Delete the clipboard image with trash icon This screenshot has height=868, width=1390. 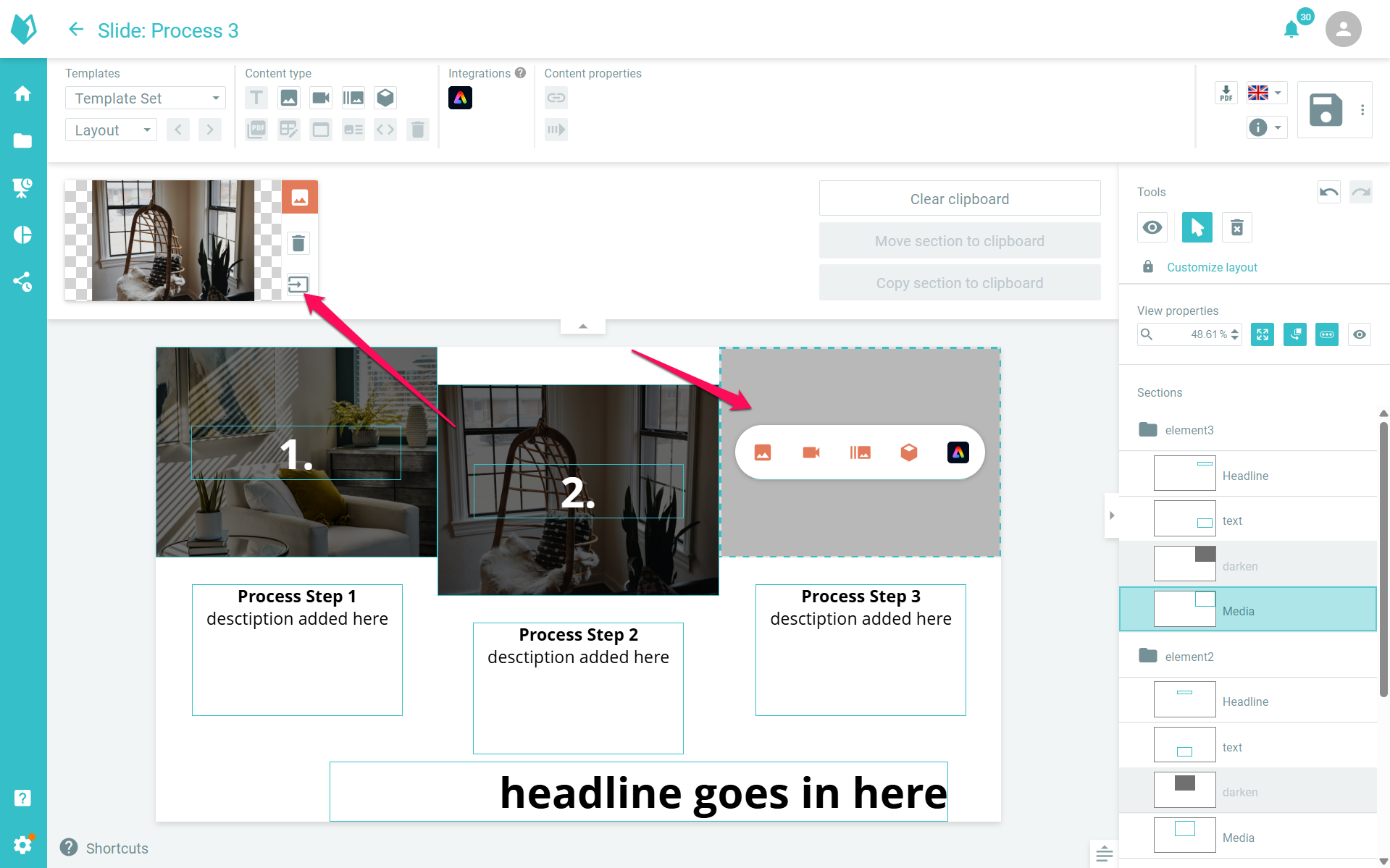pyautogui.click(x=298, y=243)
